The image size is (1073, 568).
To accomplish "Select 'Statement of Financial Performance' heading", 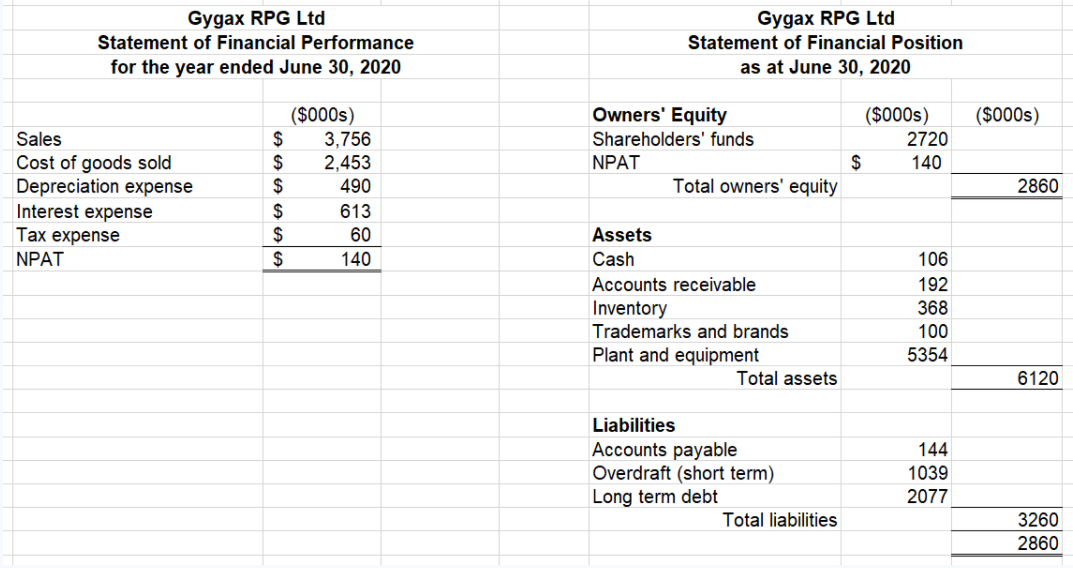I will click(x=256, y=42).
